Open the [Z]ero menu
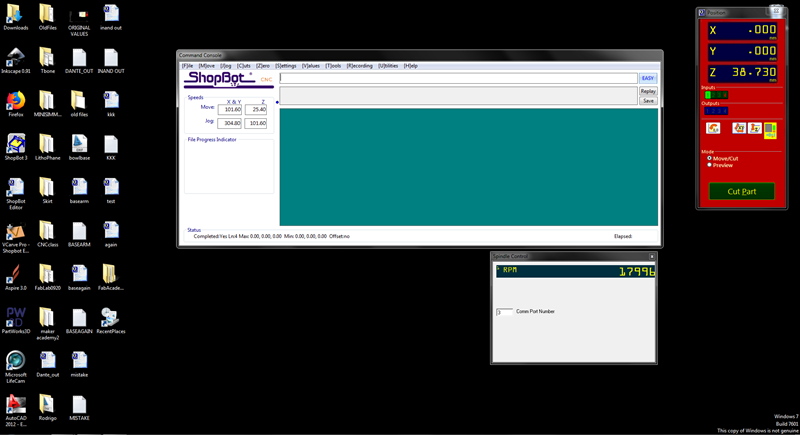The height and width of the screenshot is (435, 800). 263,66
